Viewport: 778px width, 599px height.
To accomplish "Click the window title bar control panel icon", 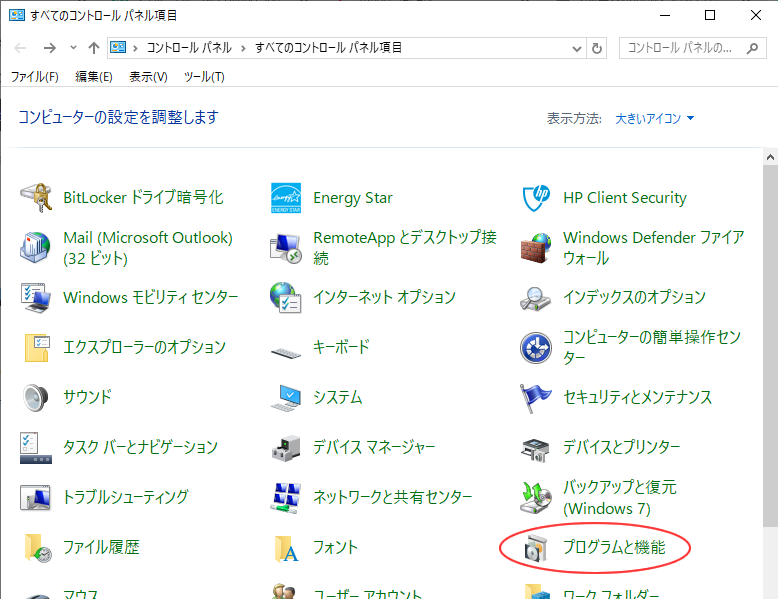I will click(x=17, y=15).
